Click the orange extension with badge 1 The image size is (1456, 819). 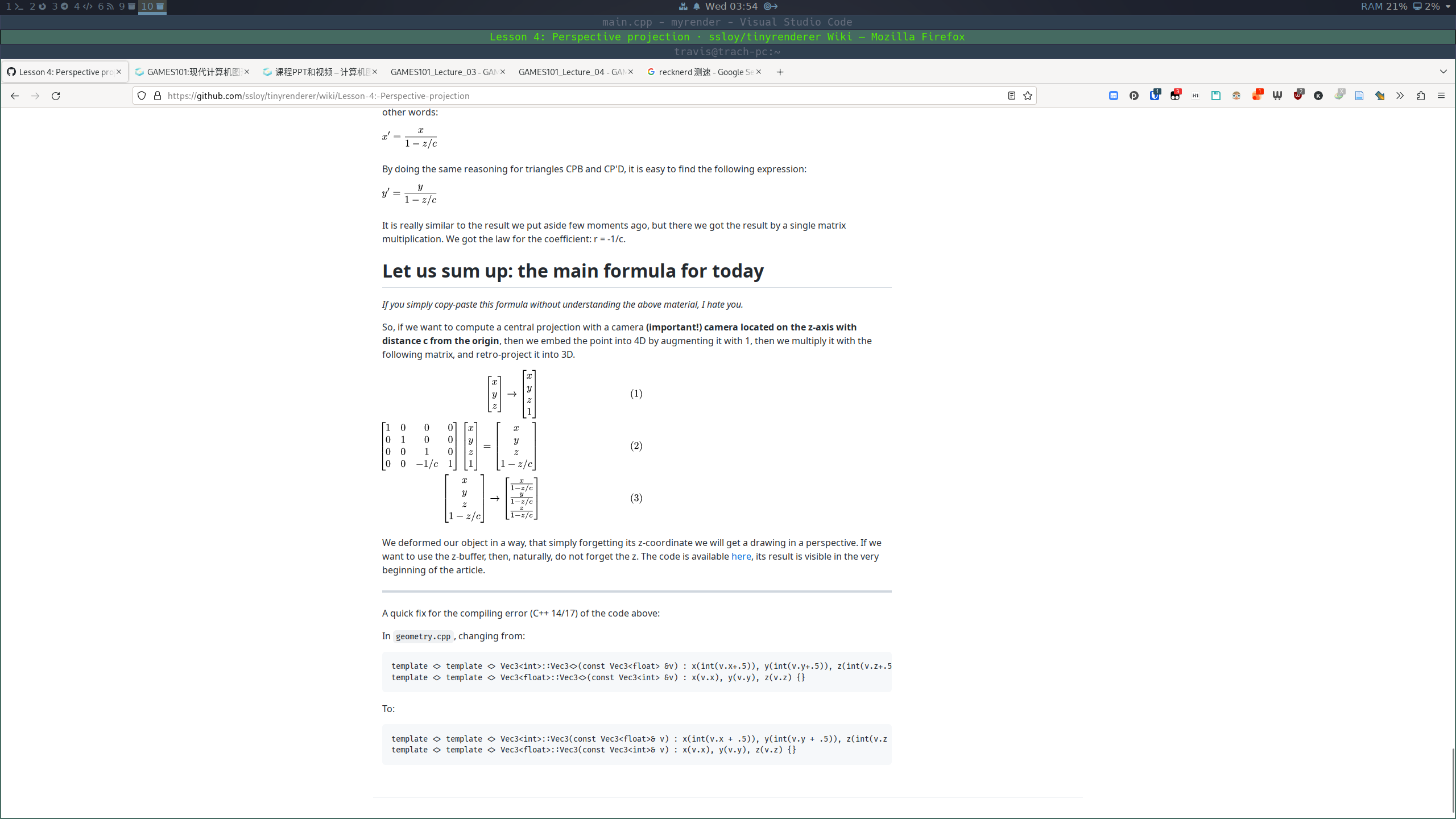point(1257,96)
